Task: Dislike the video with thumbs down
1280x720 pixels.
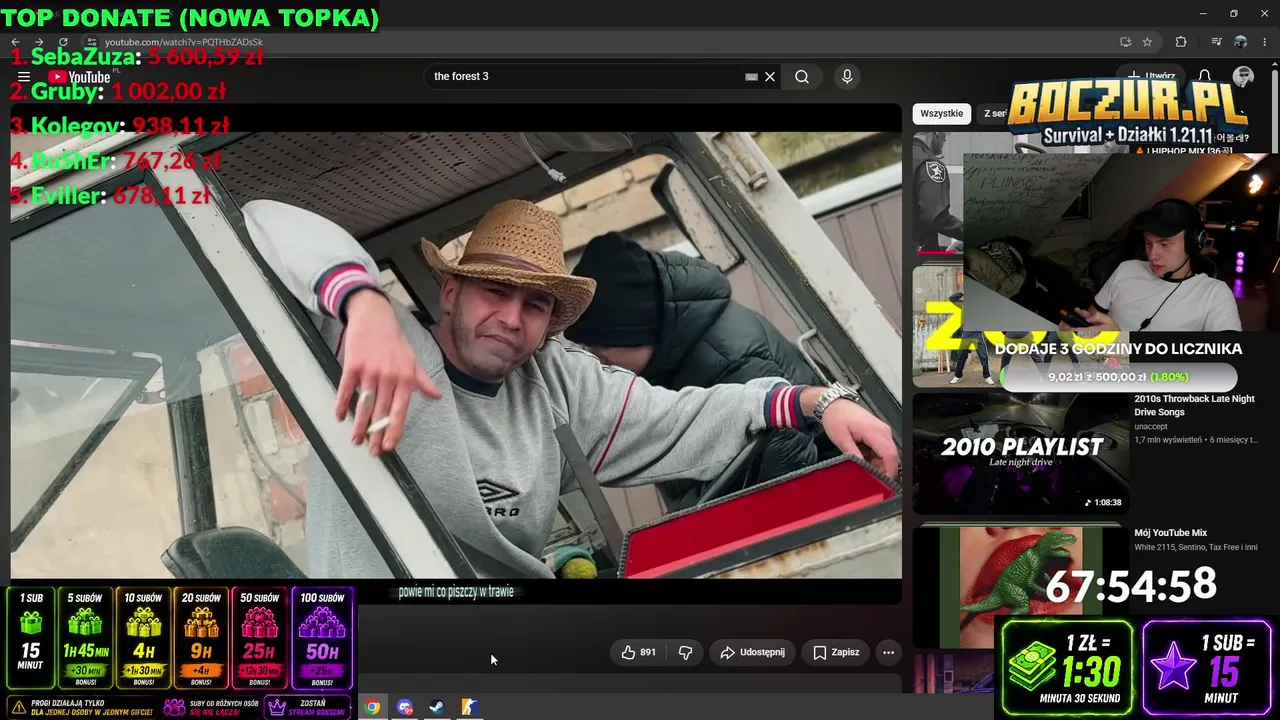Action: (685, 652)
